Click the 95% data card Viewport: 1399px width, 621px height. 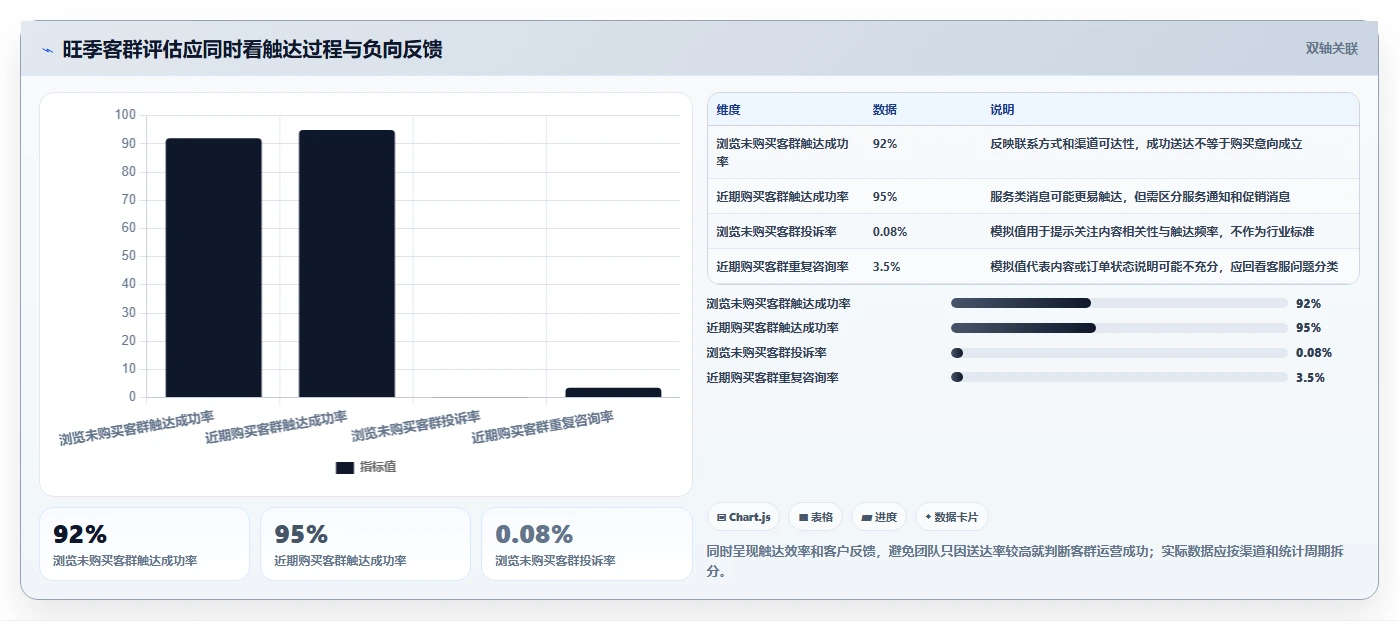point(365,544)
